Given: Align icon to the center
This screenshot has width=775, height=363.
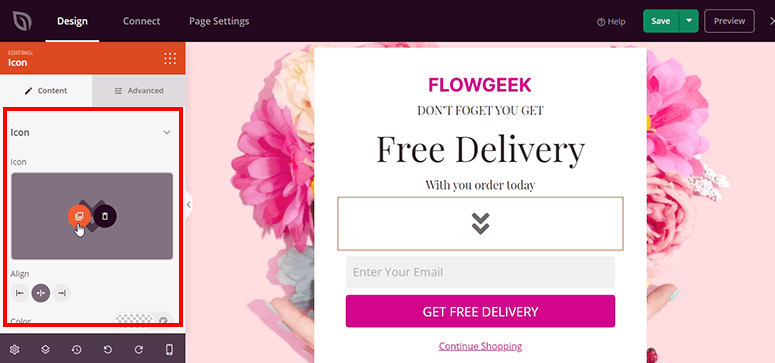Looking at the screenshot, I should (x=41, y=293).
